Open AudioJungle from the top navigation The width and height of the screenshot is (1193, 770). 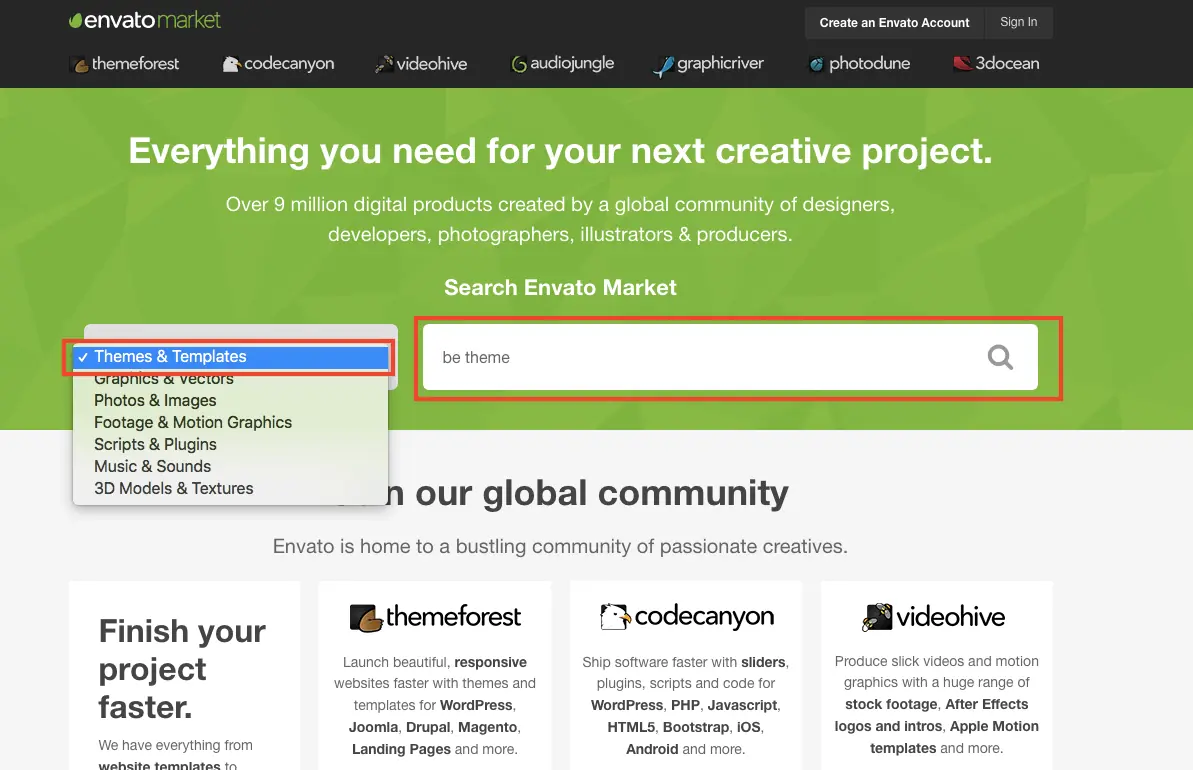(x=562, y=64)
